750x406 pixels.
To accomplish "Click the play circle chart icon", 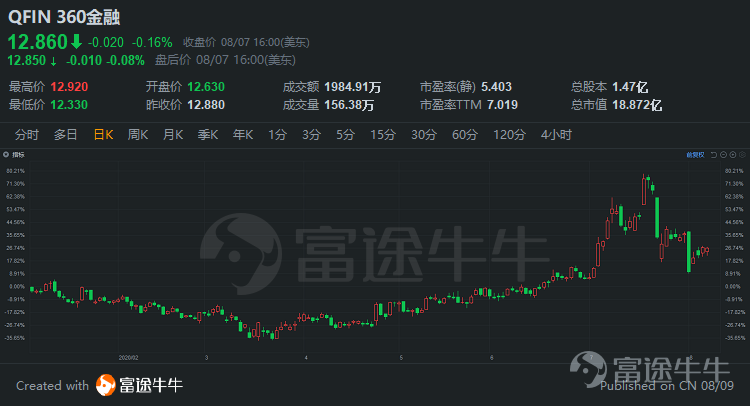I will (732, 154).
